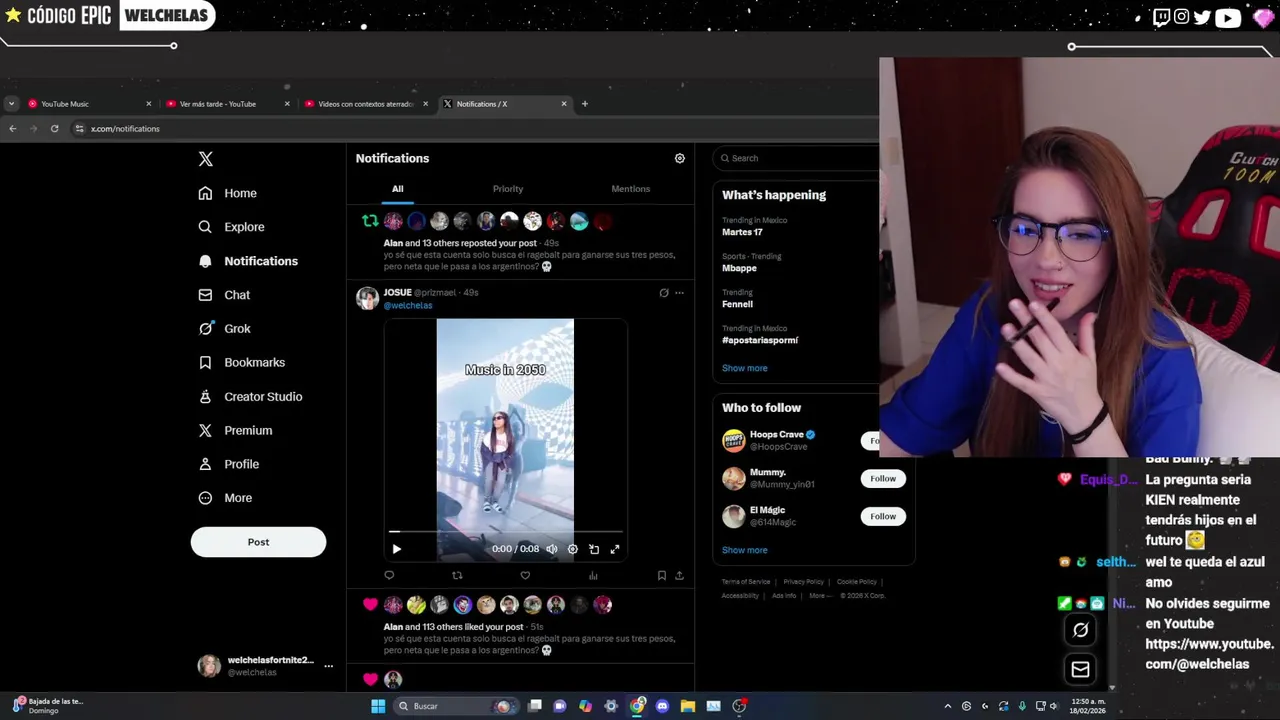This screenshot has height=720, width=1280.
Task: Toggle picture-in-picture on the video
Action: point(594,549)
